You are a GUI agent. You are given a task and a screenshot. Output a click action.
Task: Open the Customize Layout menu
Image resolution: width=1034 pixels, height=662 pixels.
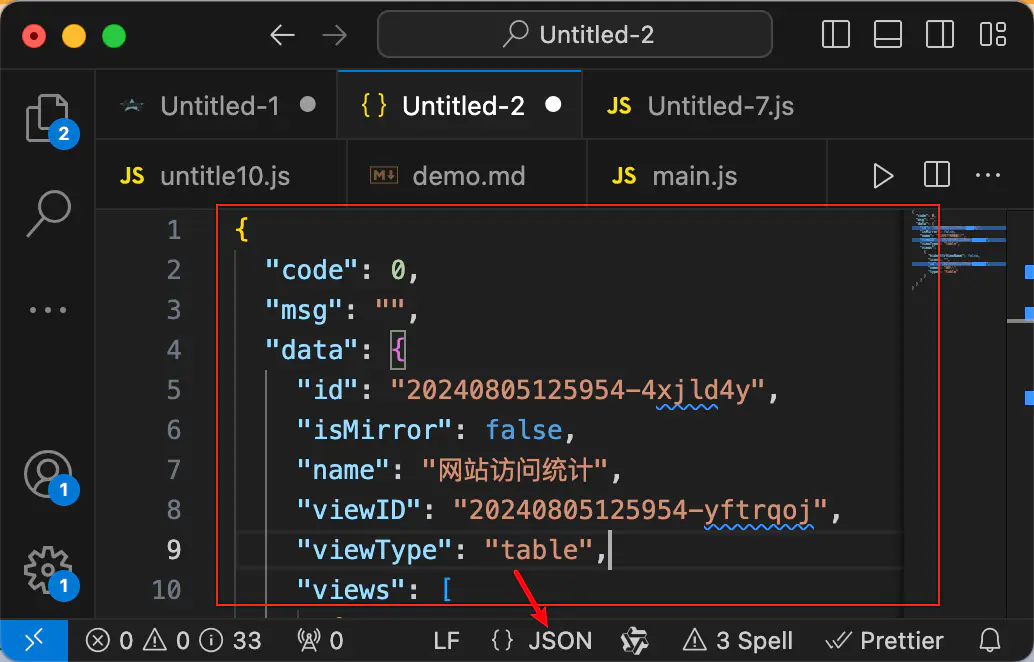[x=993, y=35]
